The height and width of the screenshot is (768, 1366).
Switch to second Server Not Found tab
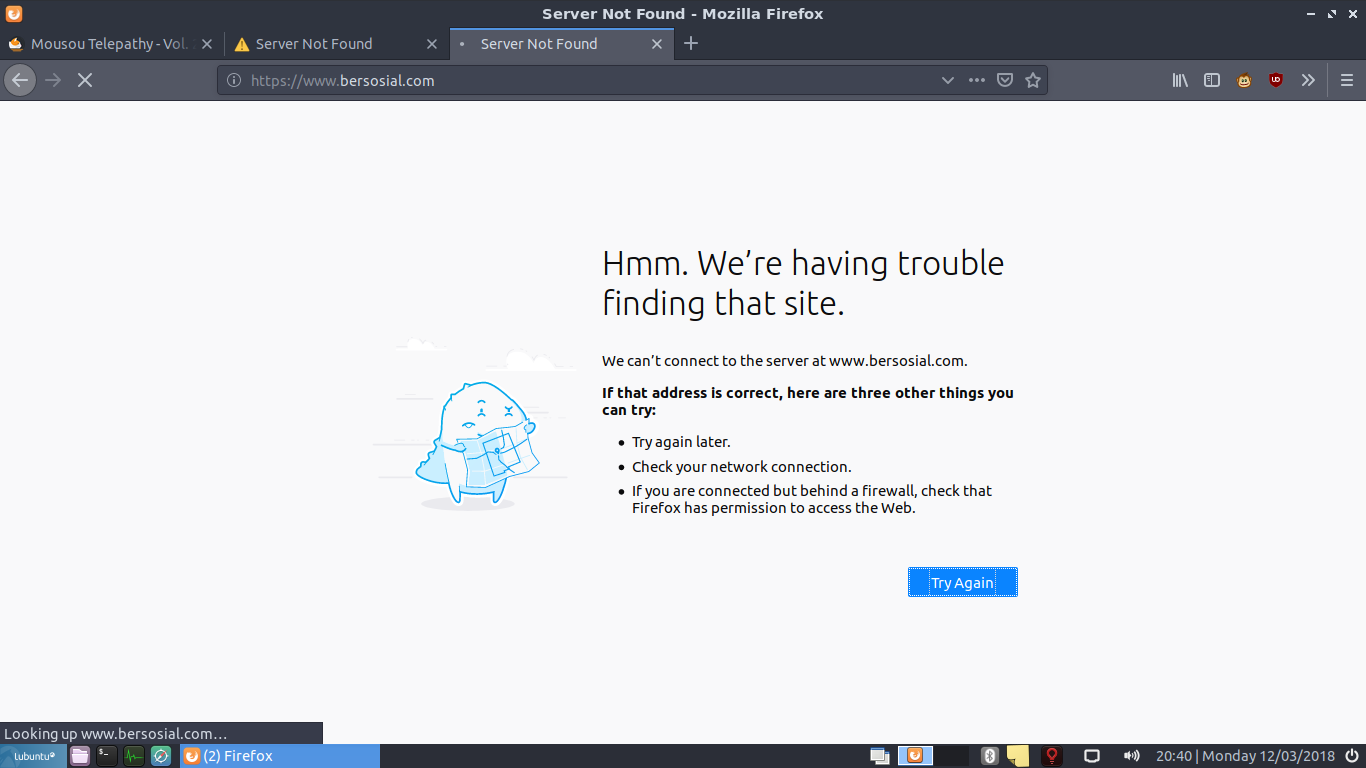pos(336,44)
